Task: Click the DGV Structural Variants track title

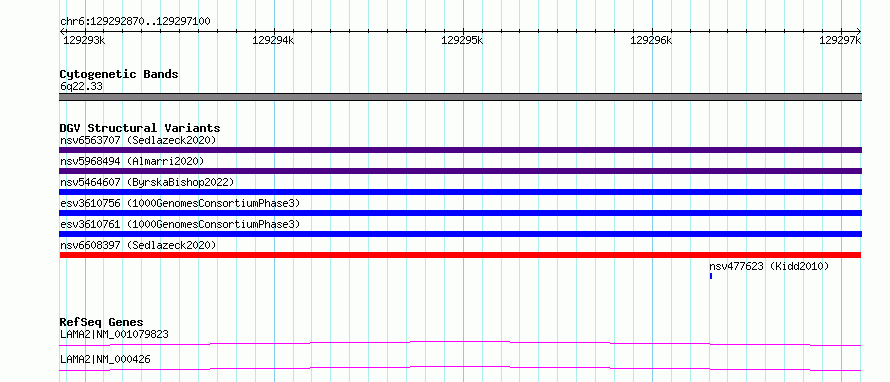Action: coord(140,128)
